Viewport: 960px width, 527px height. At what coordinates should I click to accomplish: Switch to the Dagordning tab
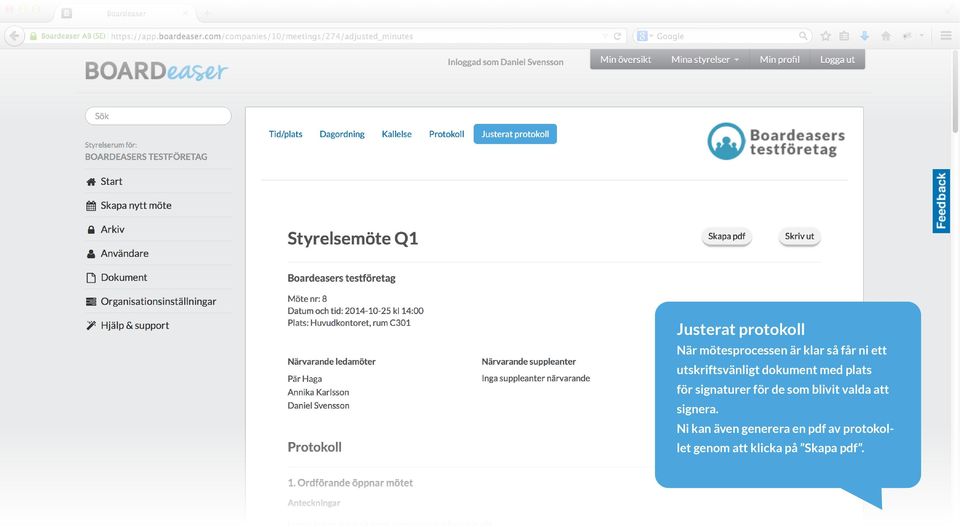342,134
